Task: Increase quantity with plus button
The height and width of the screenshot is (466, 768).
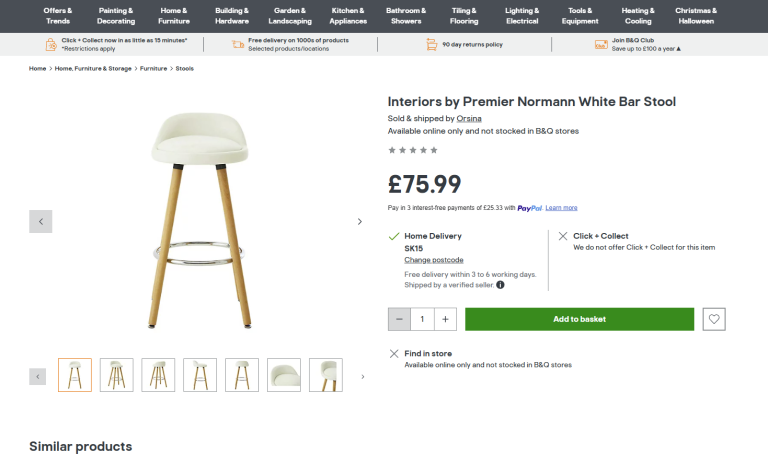Action: (445, 319)
